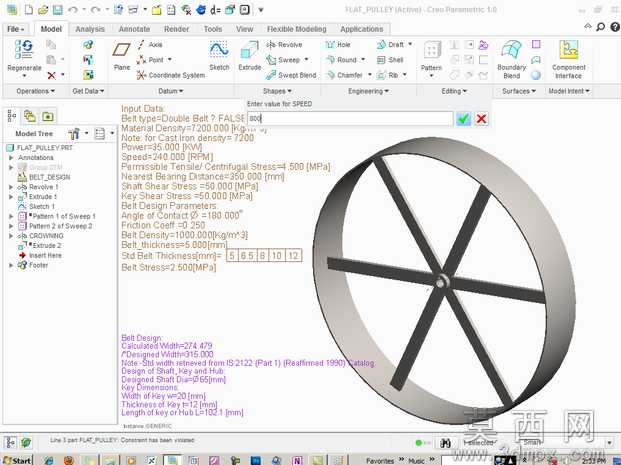Open the Sketch tool
621x465 pixels.
pos(219,55)
